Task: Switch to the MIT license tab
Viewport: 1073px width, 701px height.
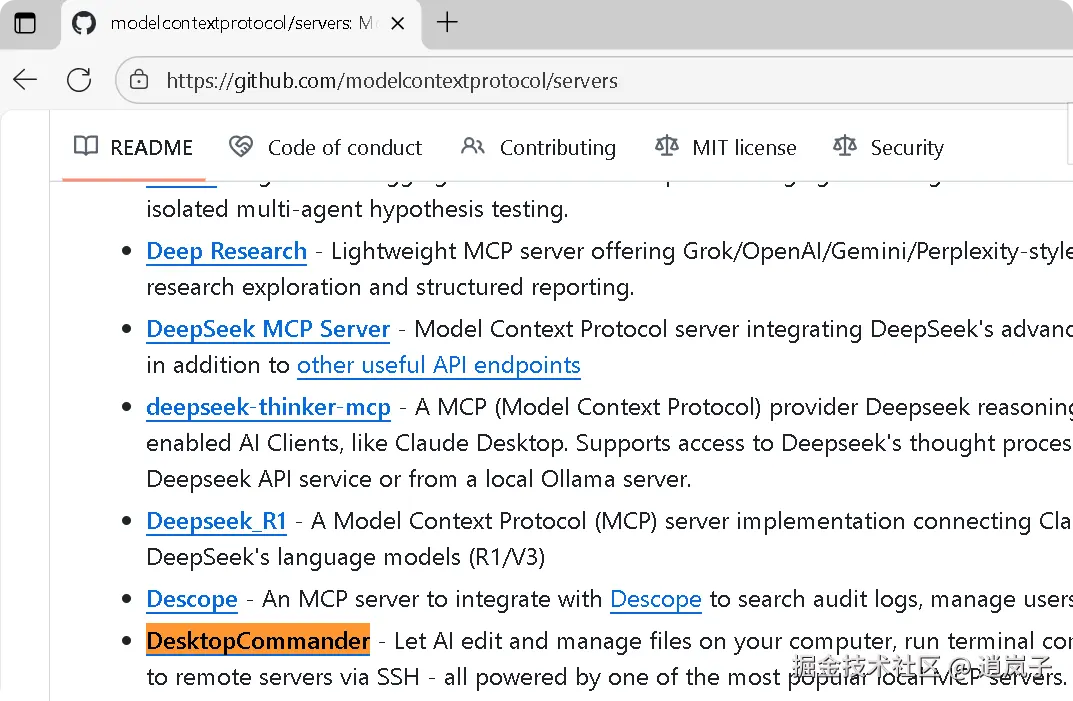Action: (x=726, y=148)
